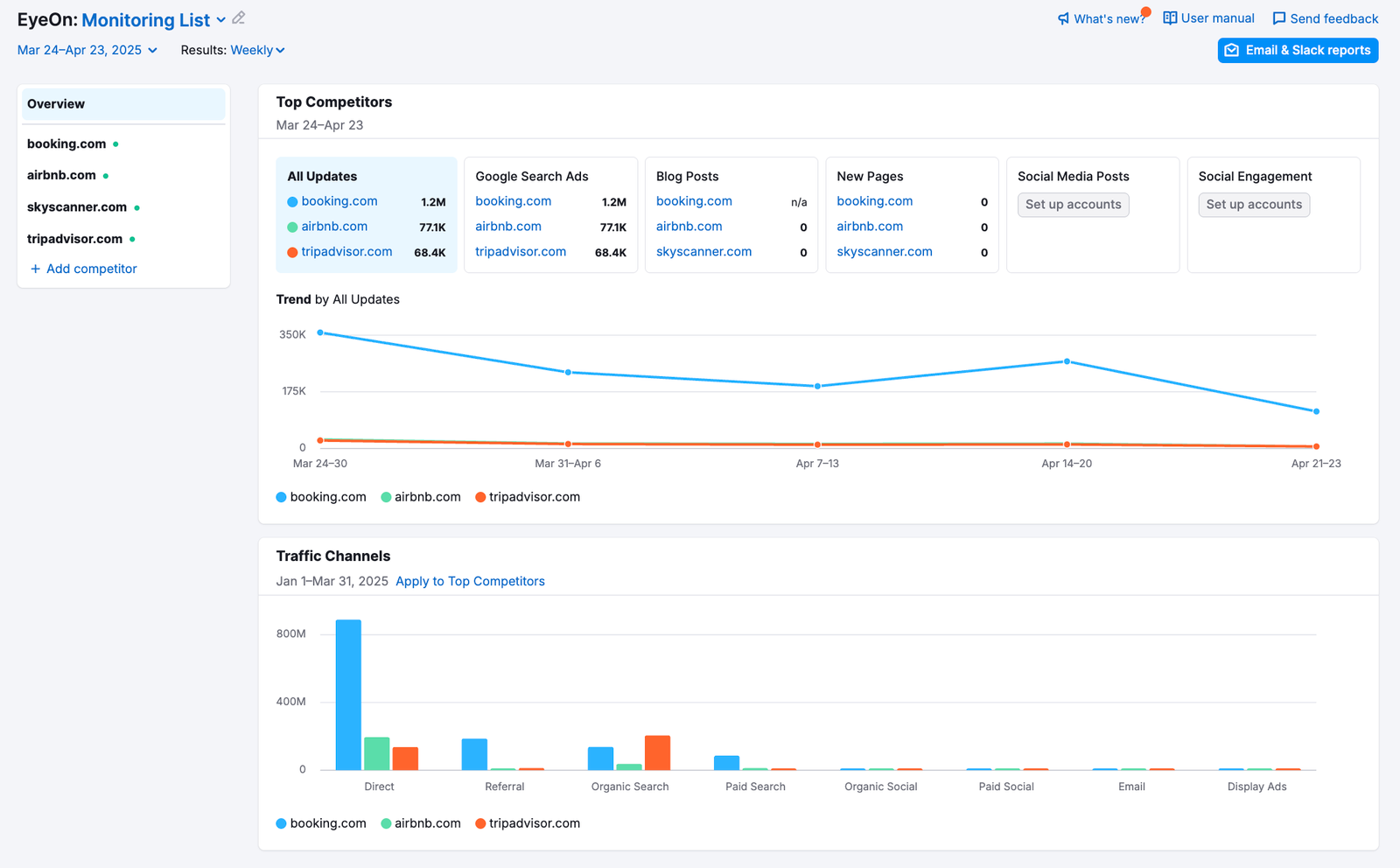Expand the Monitoring List dropdown
This screenshot has width=1400, height=868.
(221, 19)
